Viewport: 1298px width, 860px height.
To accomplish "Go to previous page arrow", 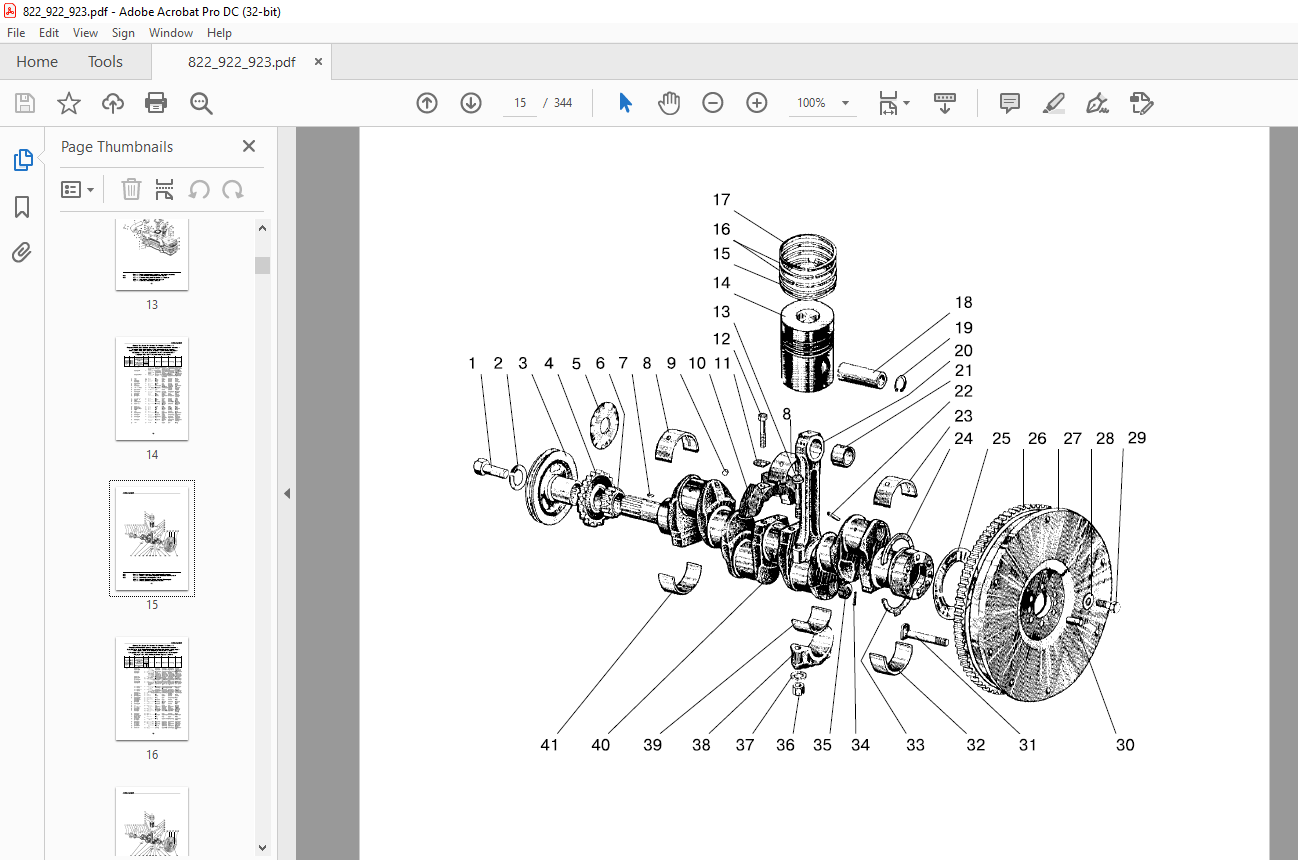I will click(x=427, y=103).
